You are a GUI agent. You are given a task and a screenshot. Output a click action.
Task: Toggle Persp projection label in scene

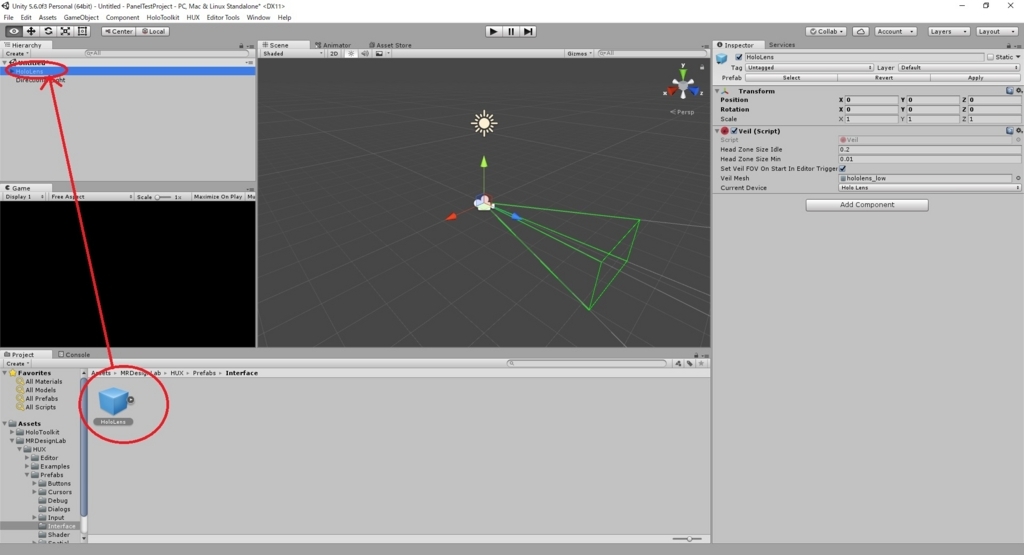pyautogui.click(x=682, y=112)
